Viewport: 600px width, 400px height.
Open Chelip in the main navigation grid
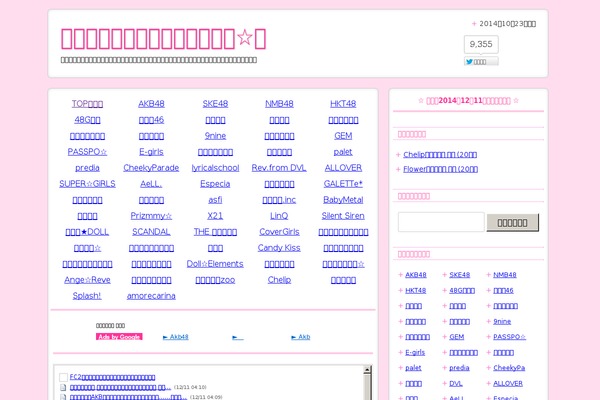point(279,280)
